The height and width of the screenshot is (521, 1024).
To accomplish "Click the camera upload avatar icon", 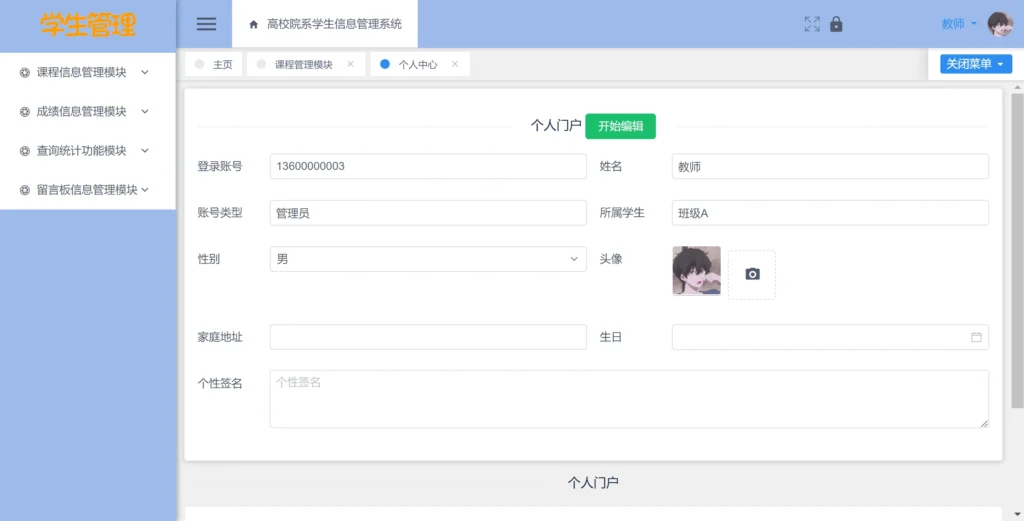I will [x=752, y=274].
